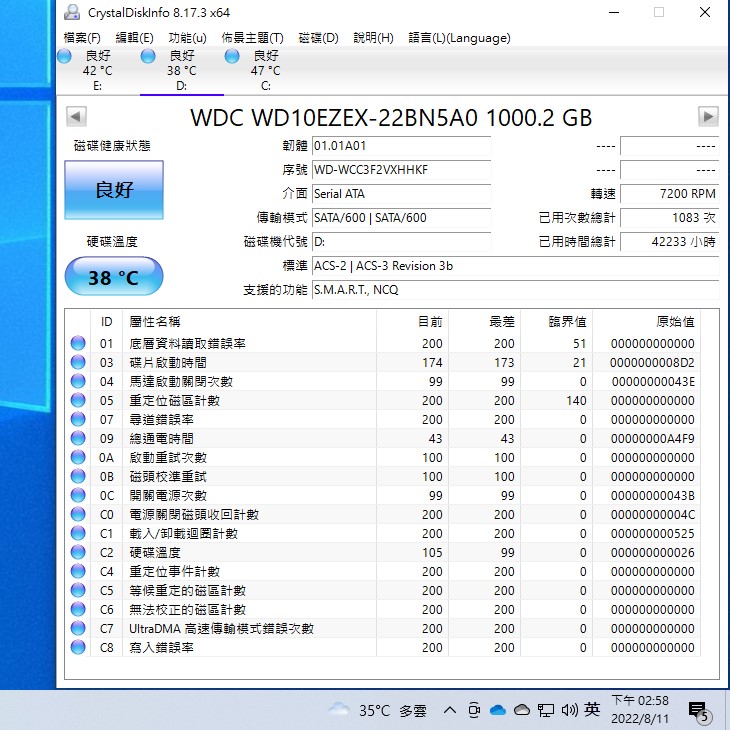
Task: Open the notification center with 5 alerts
Action: 699,711
